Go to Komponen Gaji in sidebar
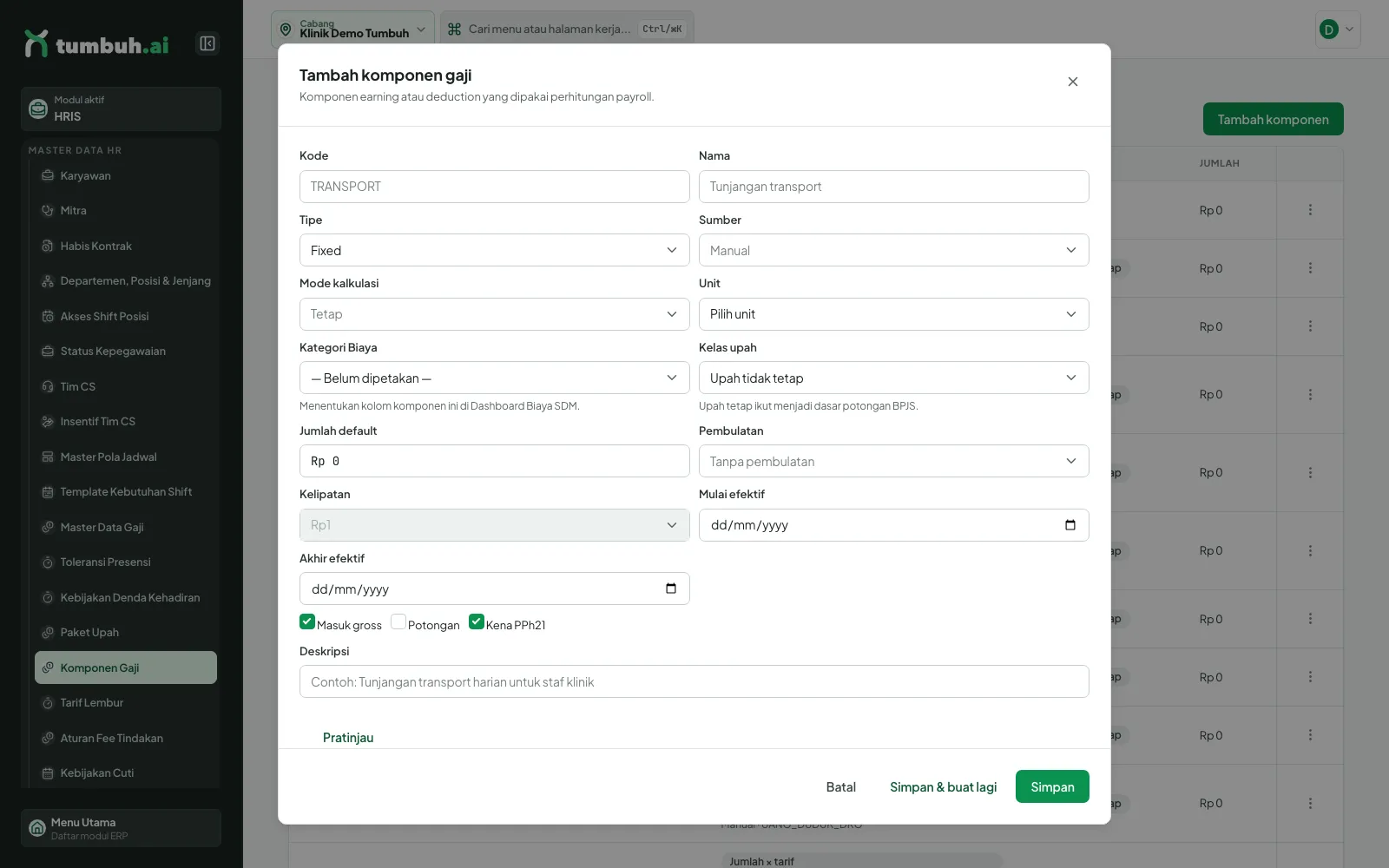Viewport: 1389px width, 868px height. click(126, 667)
